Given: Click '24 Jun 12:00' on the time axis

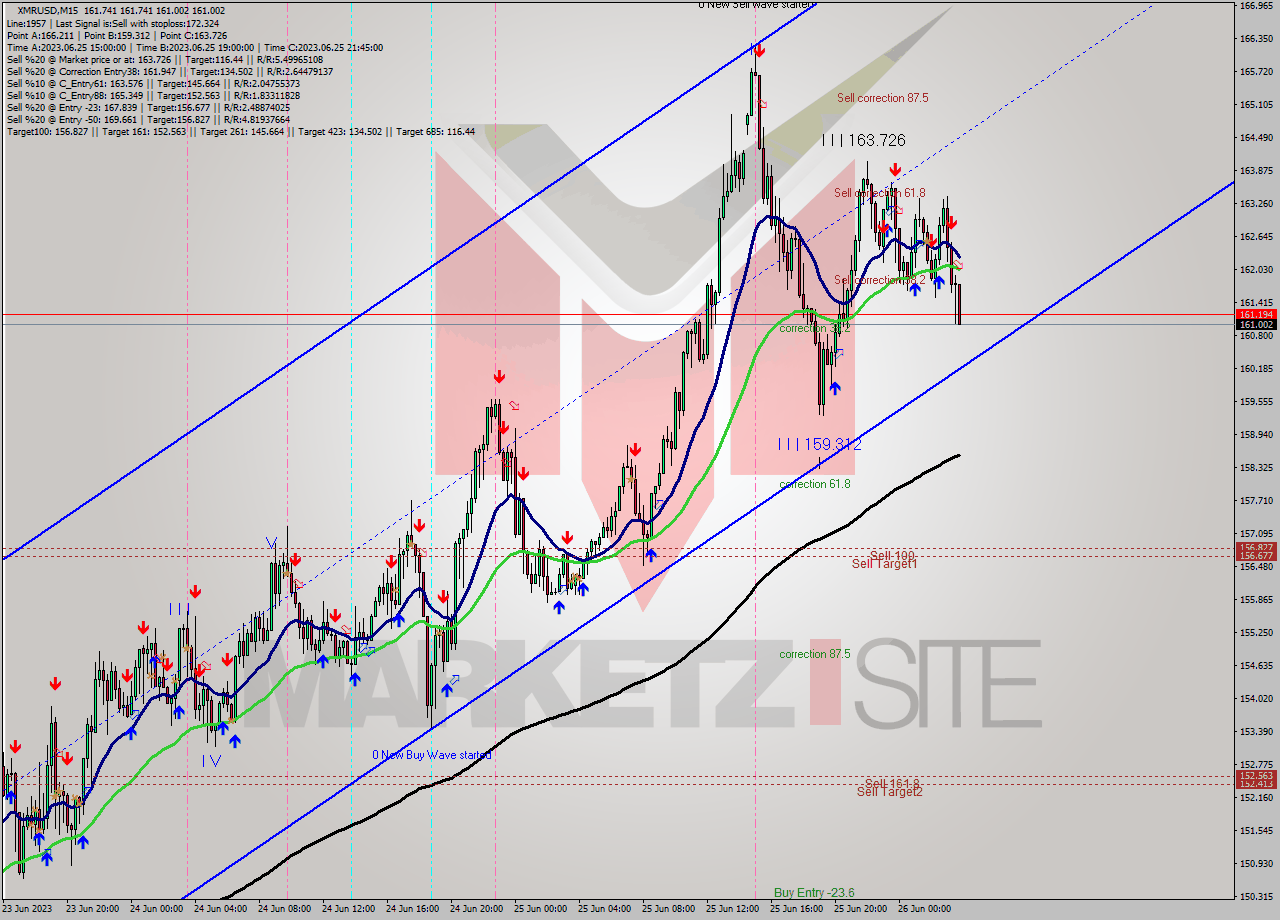Looking at the screenshot, I should point(348,910).
